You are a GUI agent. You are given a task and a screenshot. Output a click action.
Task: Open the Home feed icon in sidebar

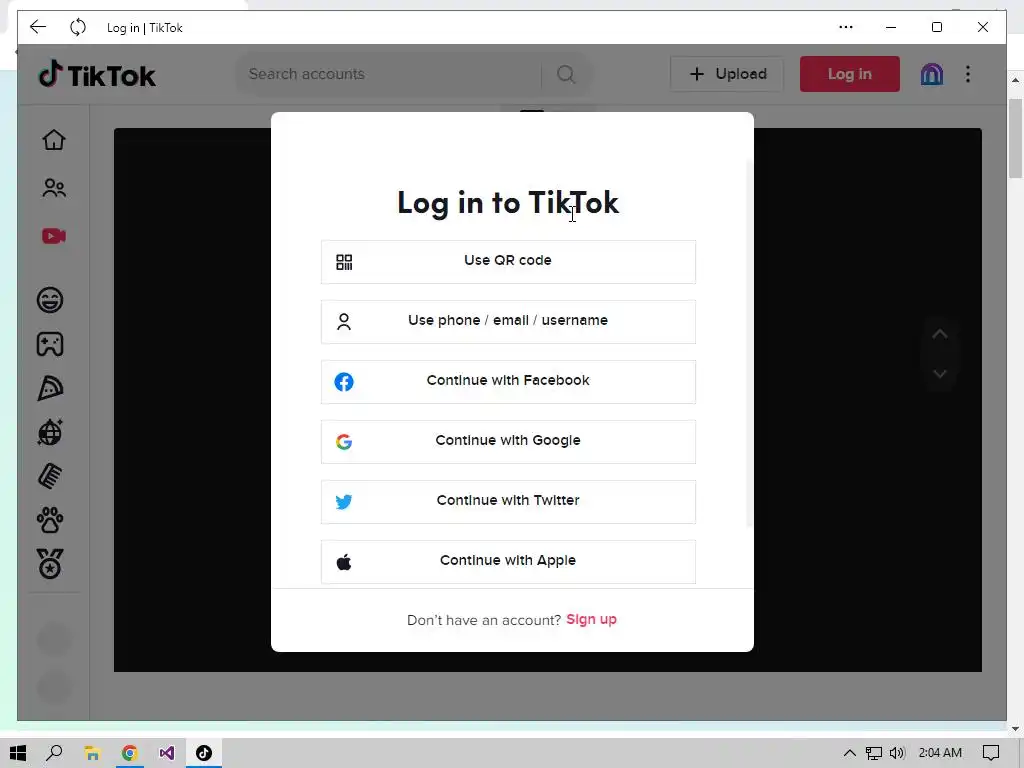(54, 140)
